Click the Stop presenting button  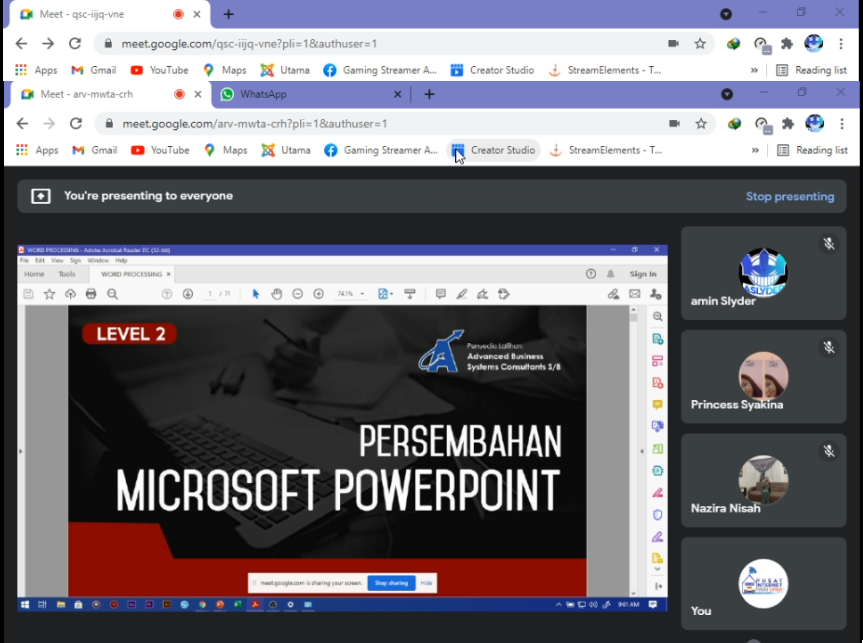(789, 196)
